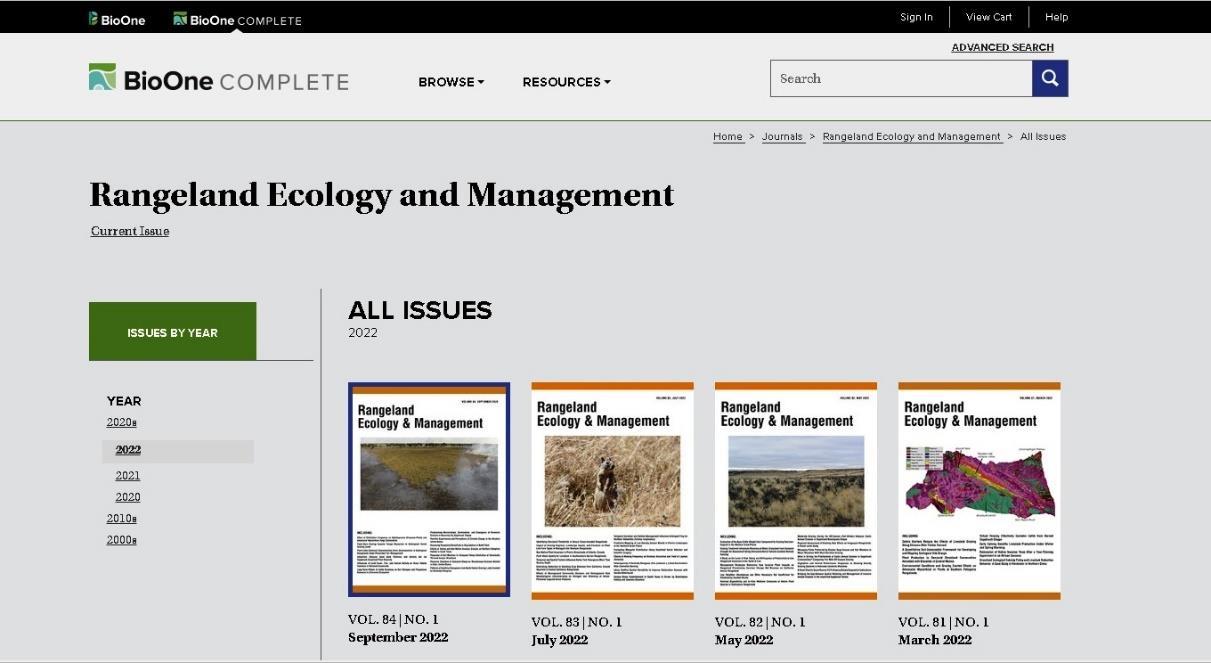The image size is (1211, 663).
Task: Go to Journals breadcrumb
Action: click(x=782, y=137)
